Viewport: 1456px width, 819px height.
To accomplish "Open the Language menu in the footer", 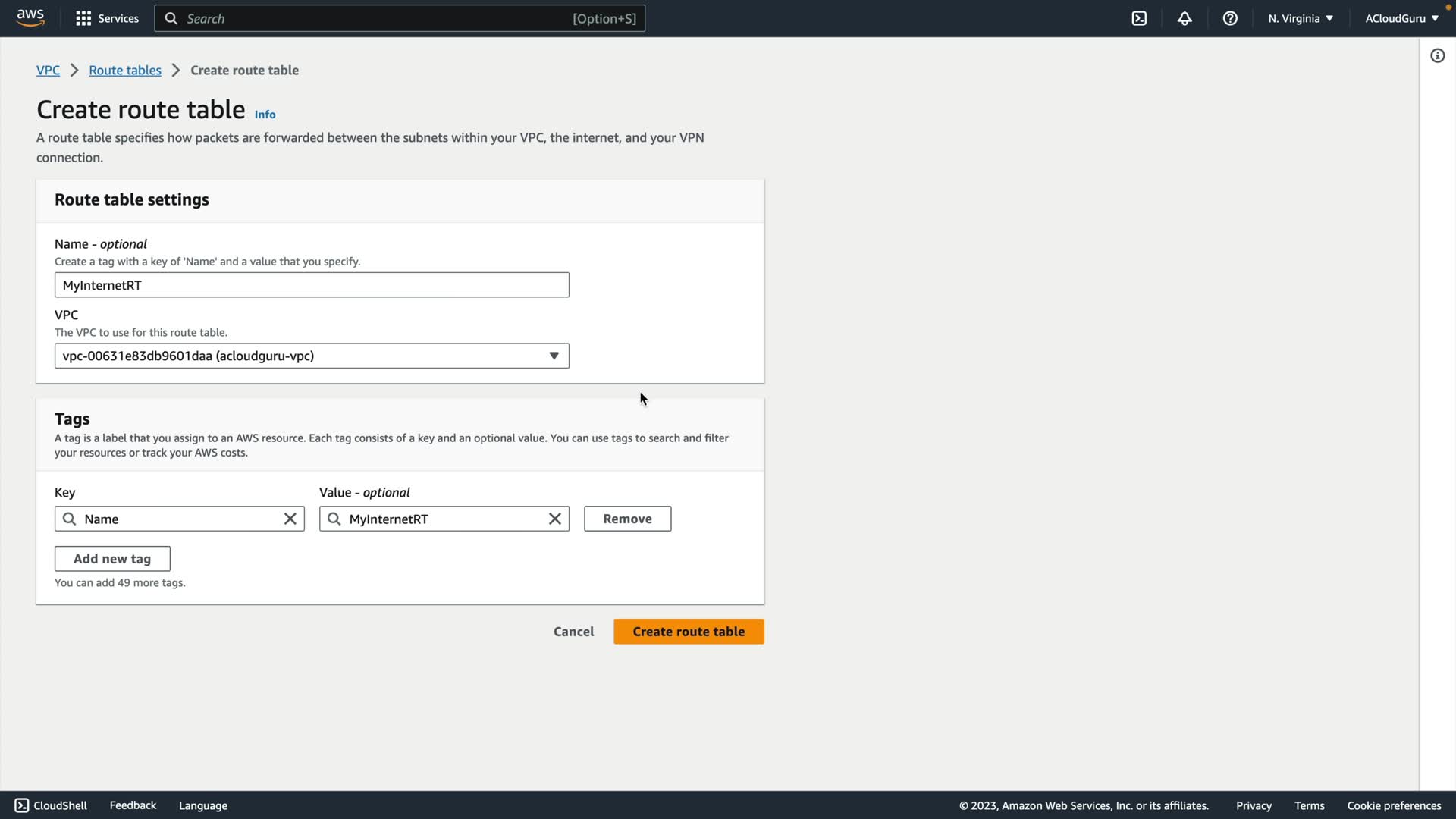I will tap(202, 805).
